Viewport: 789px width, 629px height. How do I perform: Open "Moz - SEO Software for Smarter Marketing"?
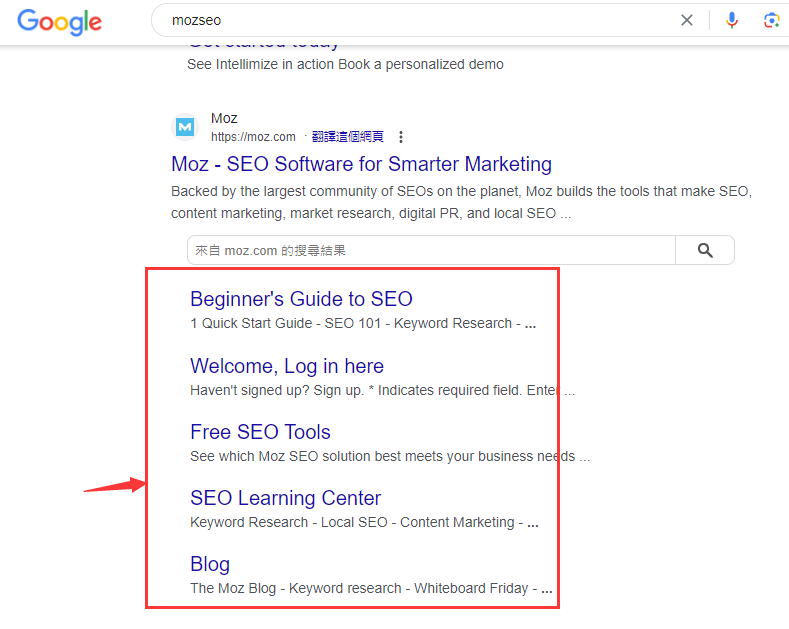pos(361,164)
